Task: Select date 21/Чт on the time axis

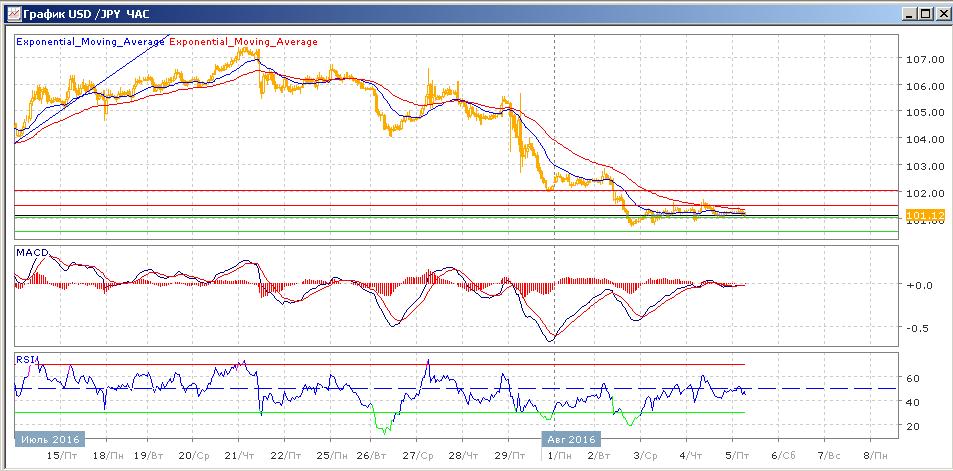Action: coord(238,455)
